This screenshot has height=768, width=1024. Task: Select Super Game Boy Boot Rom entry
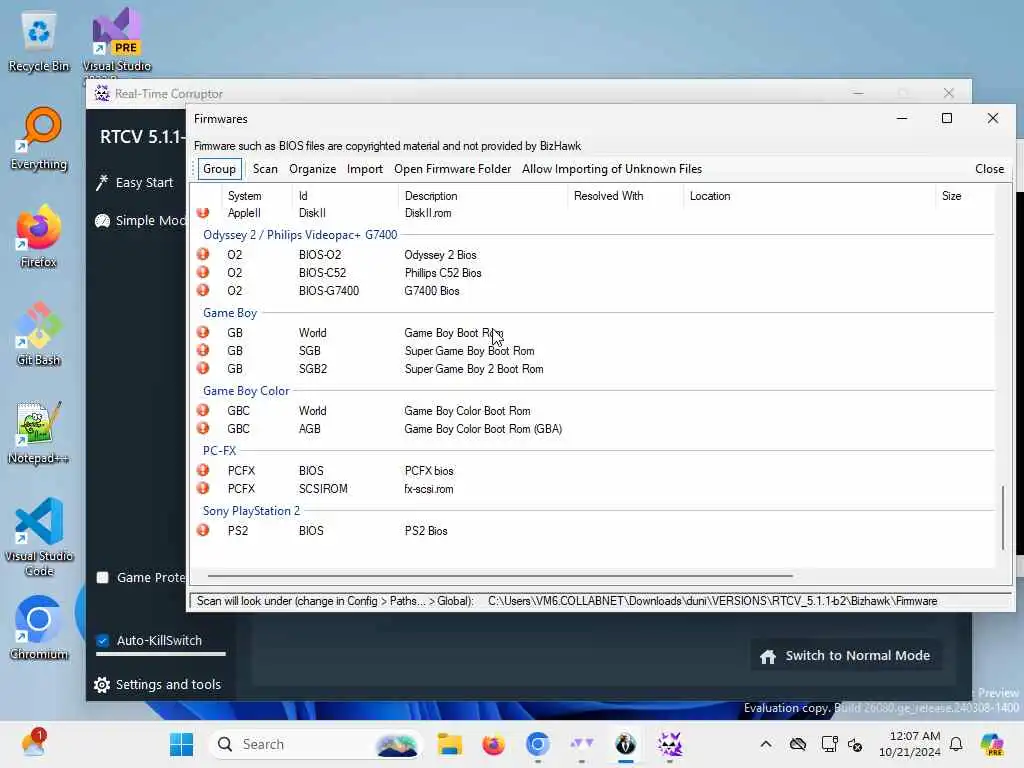point(469,351)
